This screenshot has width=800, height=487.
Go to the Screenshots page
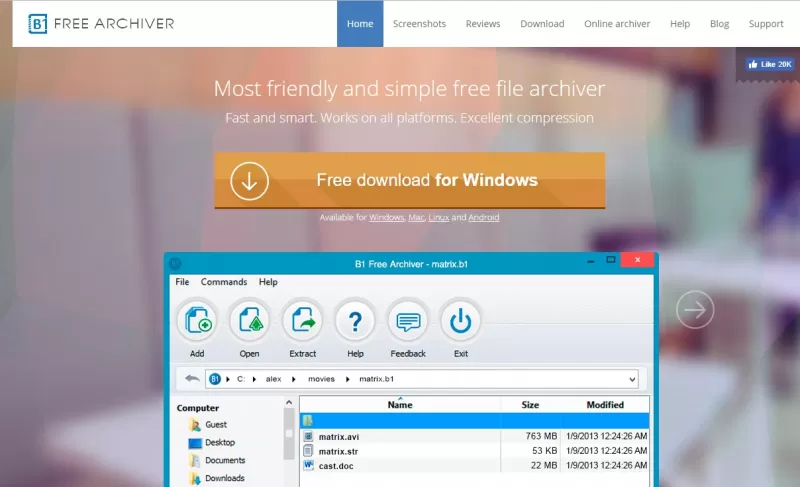tap(419, 23)
